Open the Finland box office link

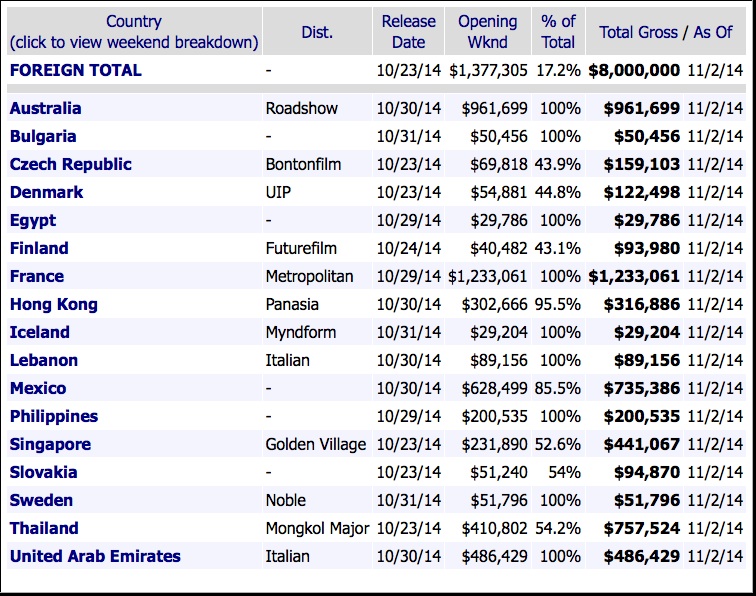[x=39, y=248]
